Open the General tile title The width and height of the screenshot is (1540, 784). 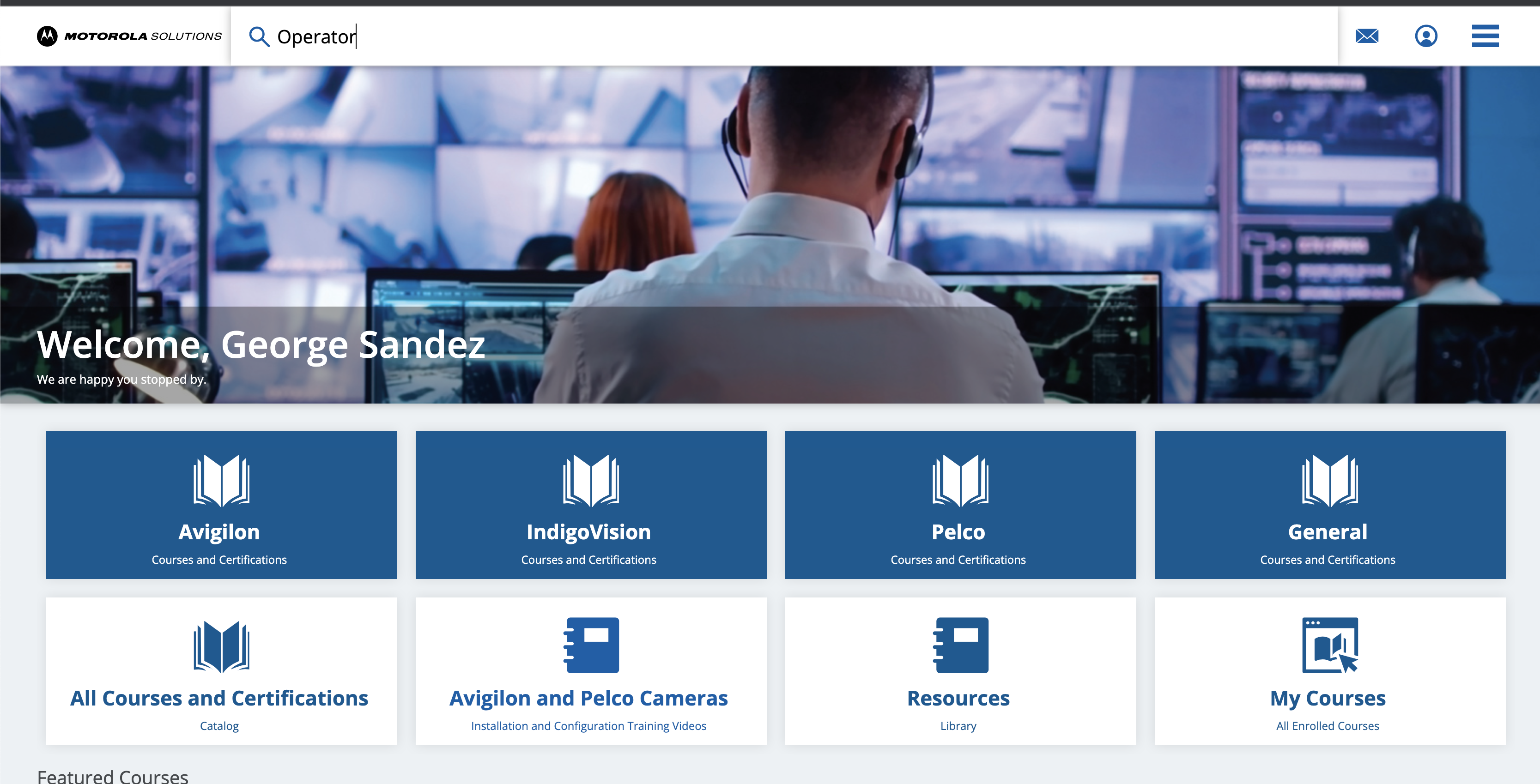[x=1328, y=532]
